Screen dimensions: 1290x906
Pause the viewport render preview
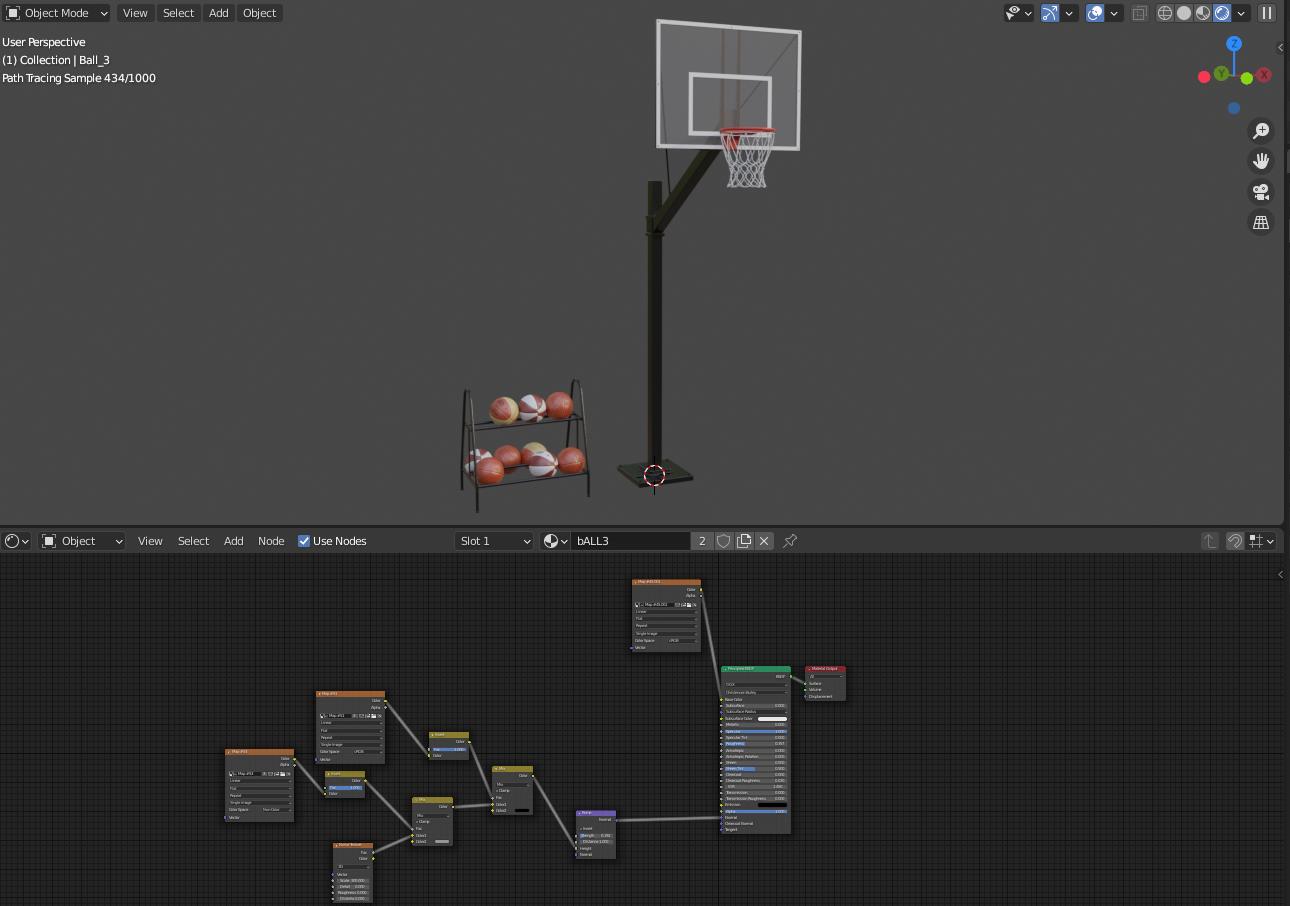tap(1267, 13)
